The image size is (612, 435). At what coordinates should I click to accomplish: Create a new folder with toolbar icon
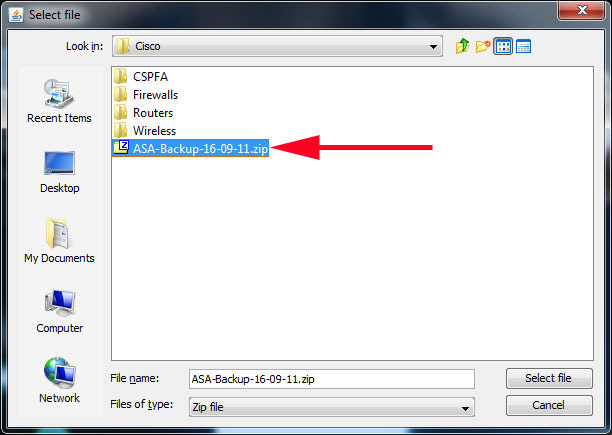[483, 46]
